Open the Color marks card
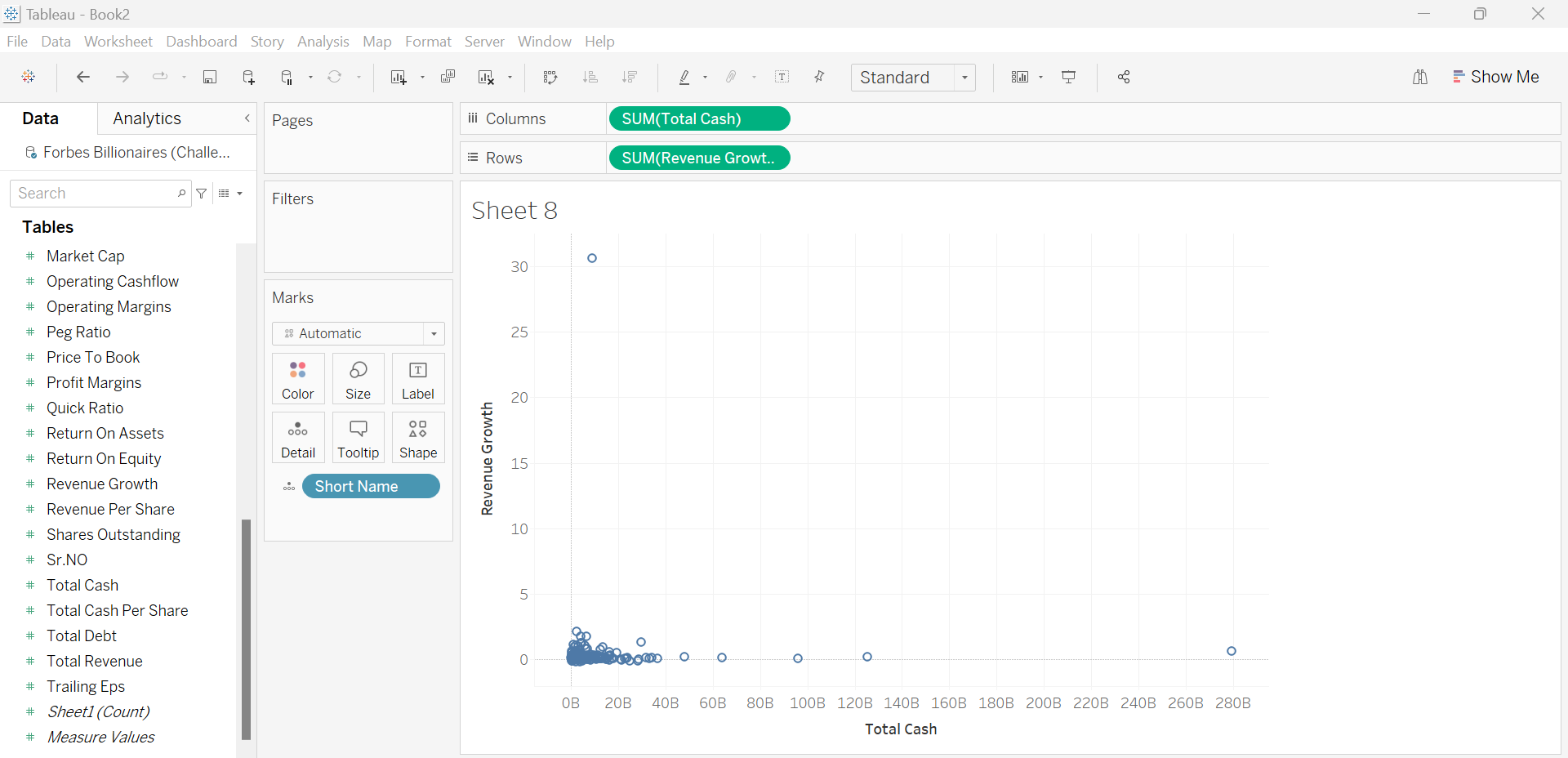Viewport: 1568px width, 758px height. [x=298, y=379]
